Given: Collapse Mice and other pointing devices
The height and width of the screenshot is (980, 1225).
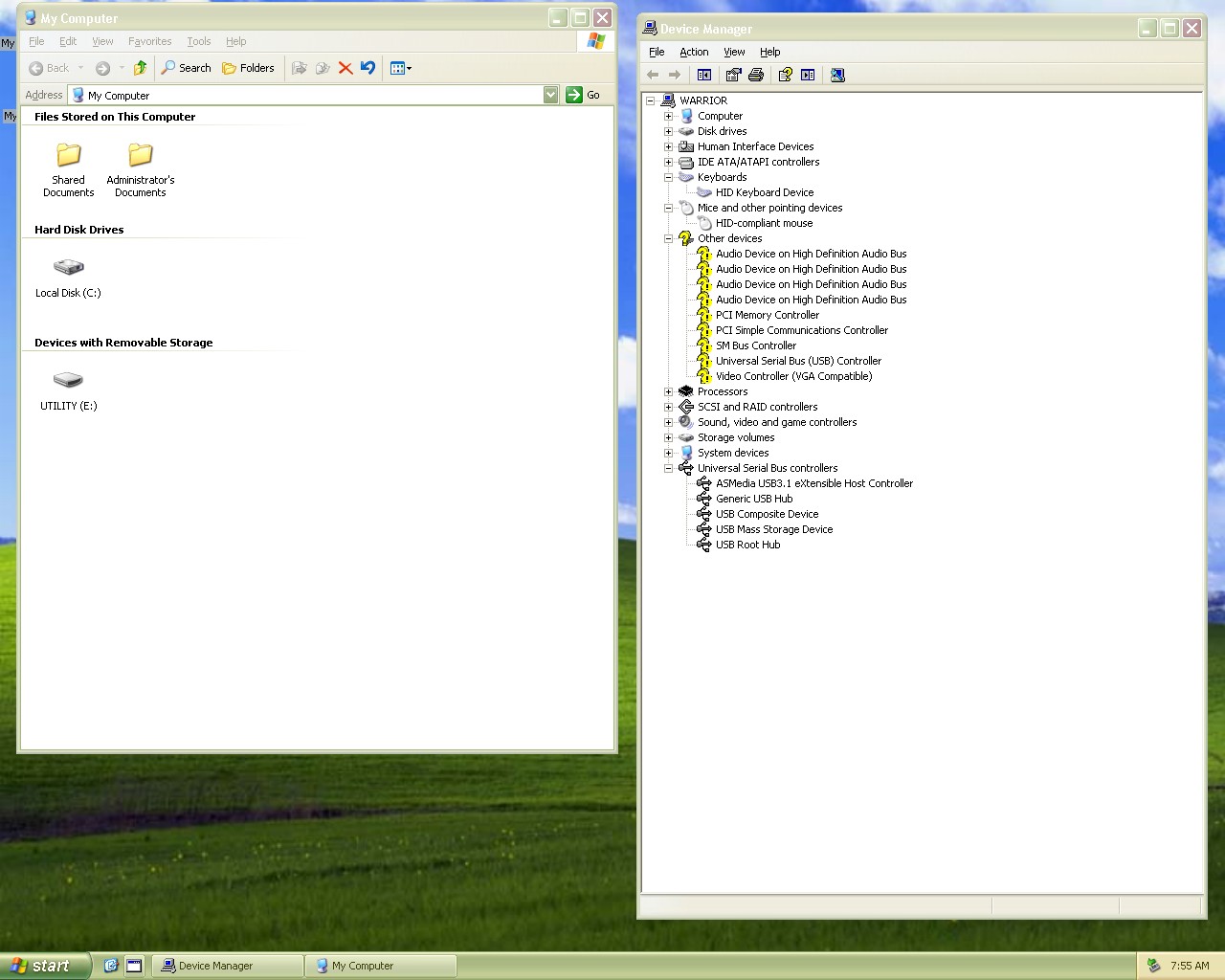Looking at the screenshot, I should click(x=669, y=208).
